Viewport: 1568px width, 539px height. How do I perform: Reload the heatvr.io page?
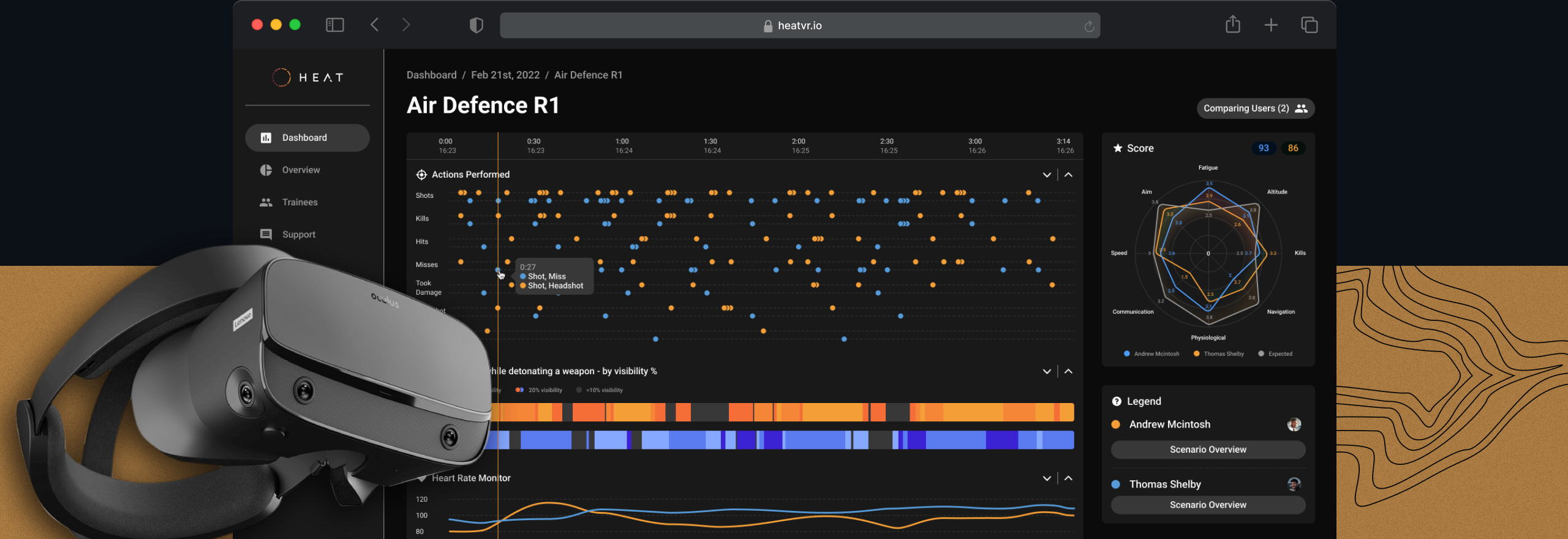[1088, 26]
